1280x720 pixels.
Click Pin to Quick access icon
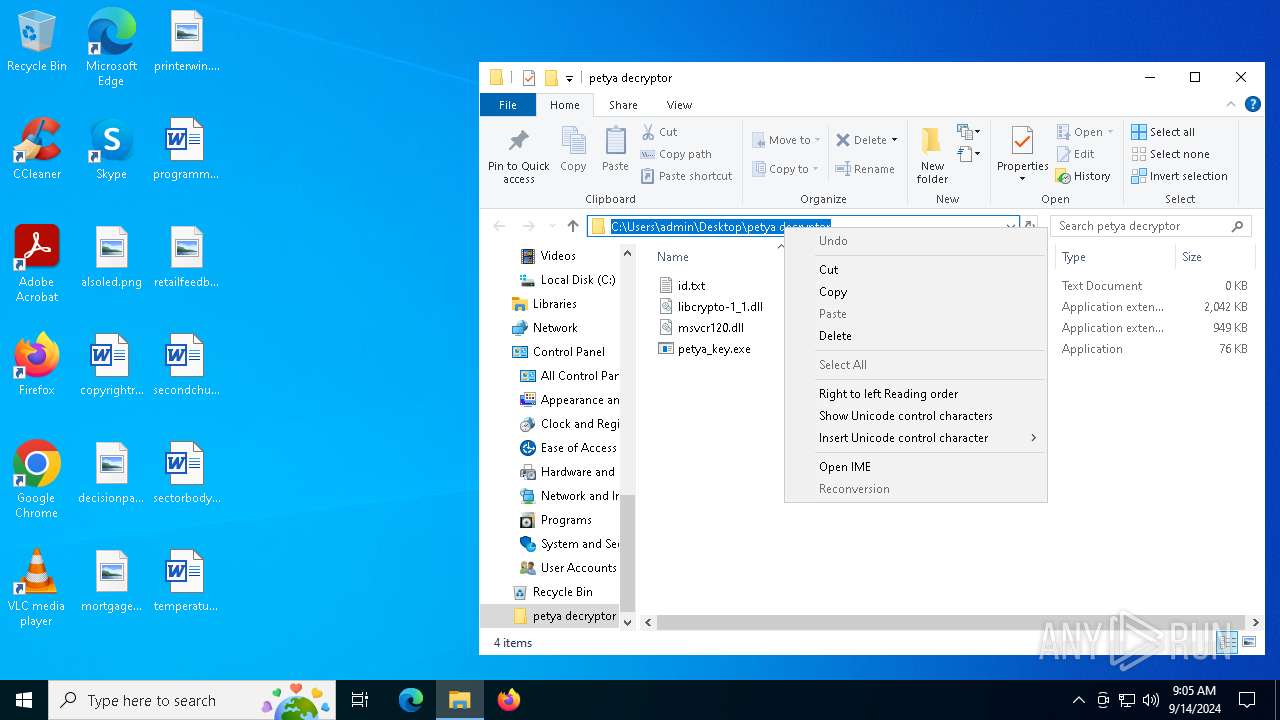coord(518,157)
